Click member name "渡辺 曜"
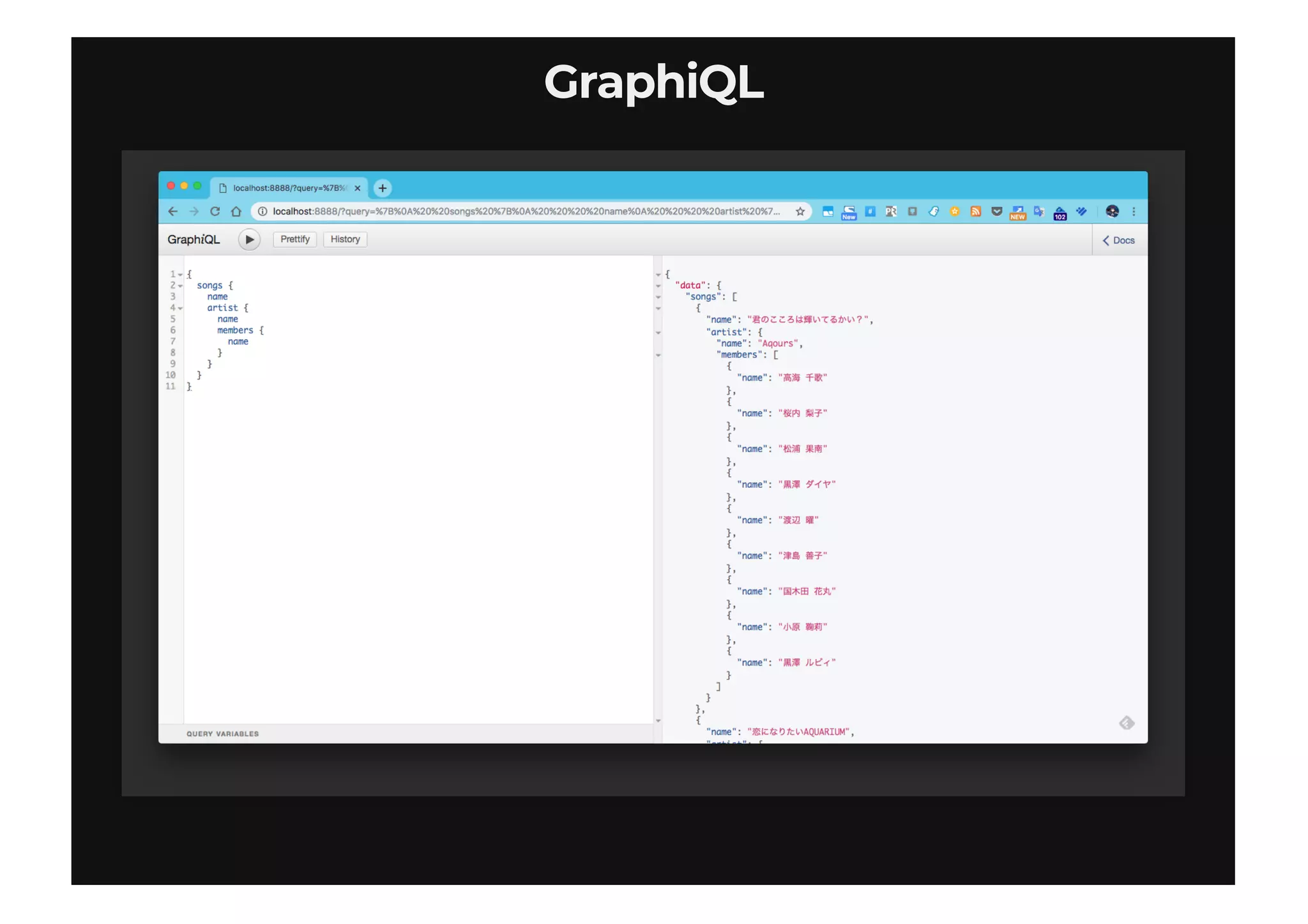Screen dimensions: 1308x924 point(798,520)
